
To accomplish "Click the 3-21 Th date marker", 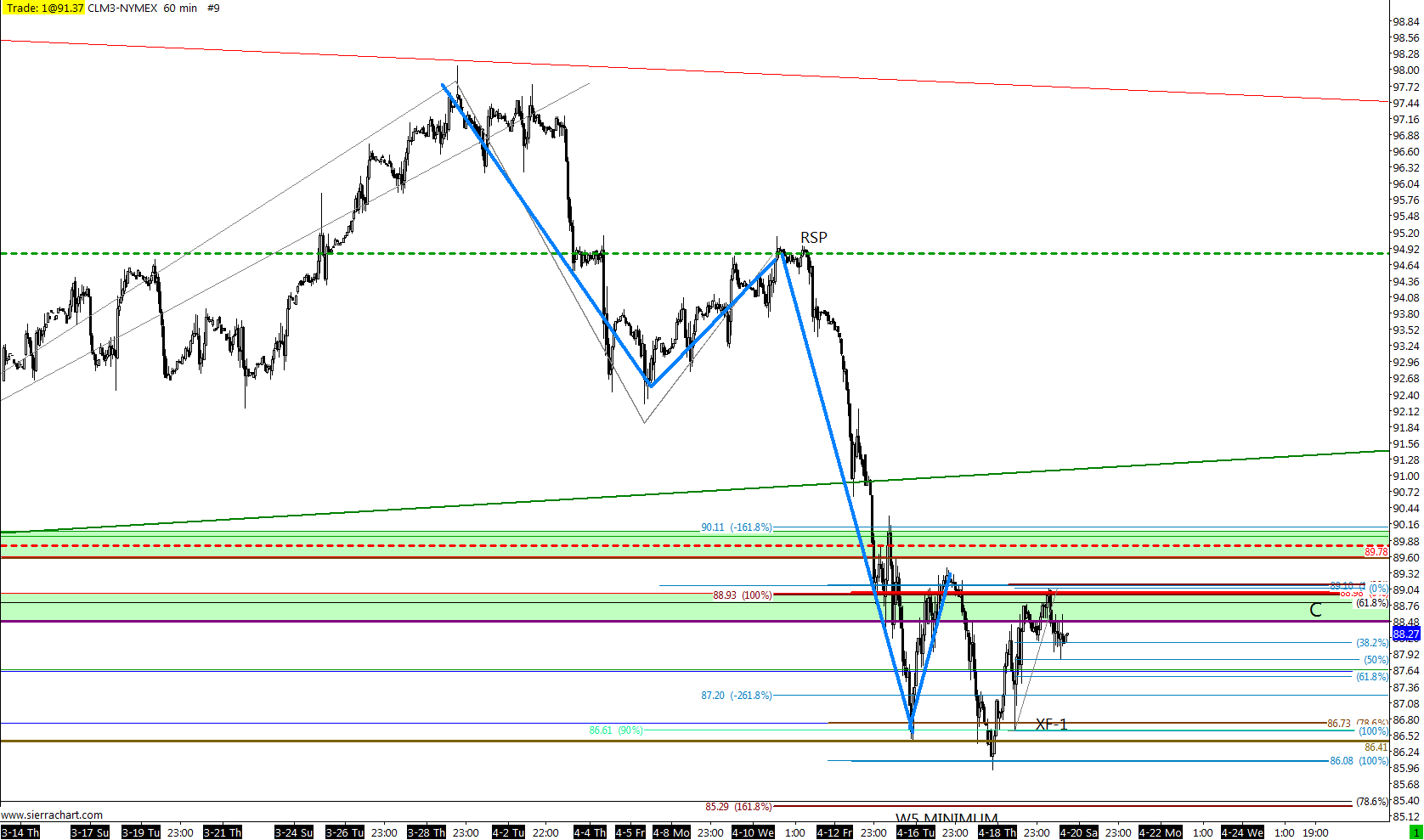I will pos(223,832).
